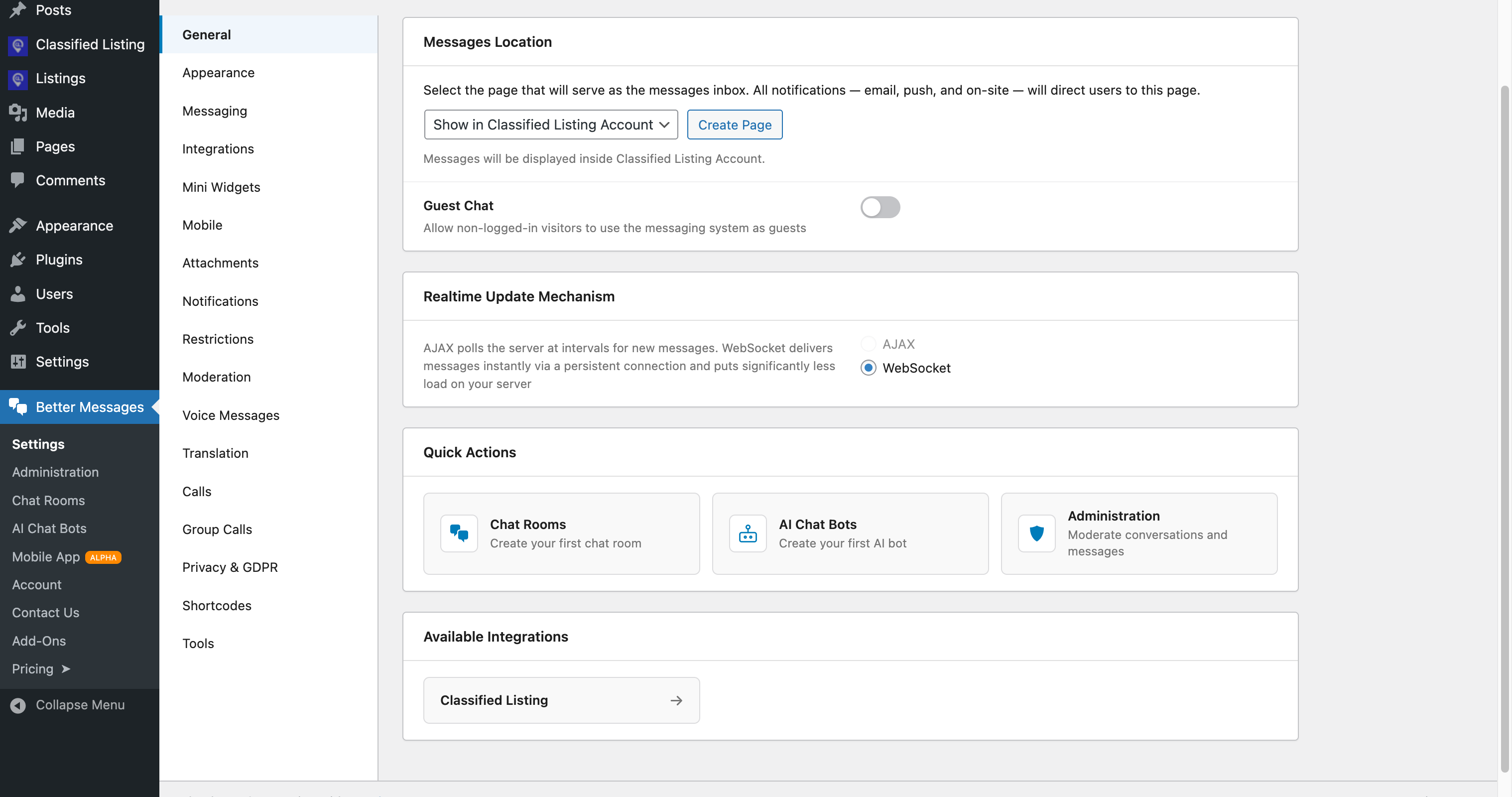
Task: Click Collapse Menu in the sidebar
Action: tap(80, 705)
